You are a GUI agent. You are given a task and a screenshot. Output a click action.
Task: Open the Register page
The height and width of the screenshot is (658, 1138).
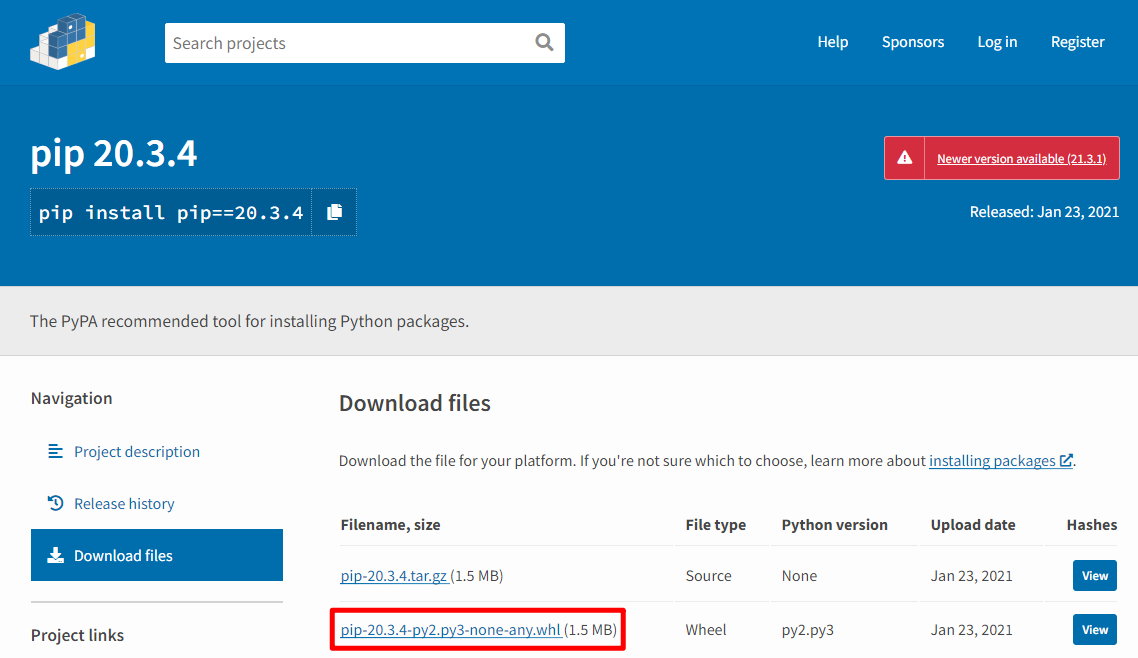(1077, 42)
